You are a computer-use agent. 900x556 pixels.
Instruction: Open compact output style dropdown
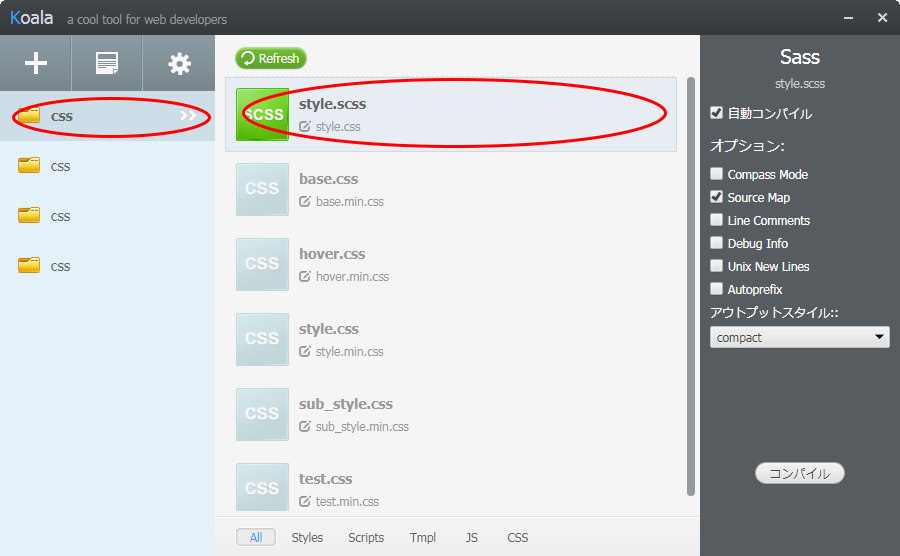[x=800, y=337]
